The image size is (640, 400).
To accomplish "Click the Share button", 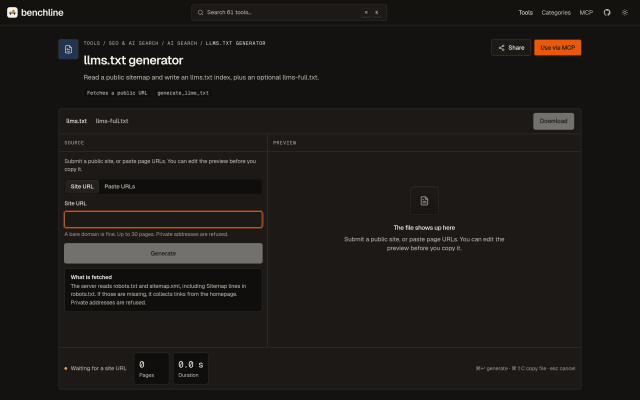I will (511, 48).
